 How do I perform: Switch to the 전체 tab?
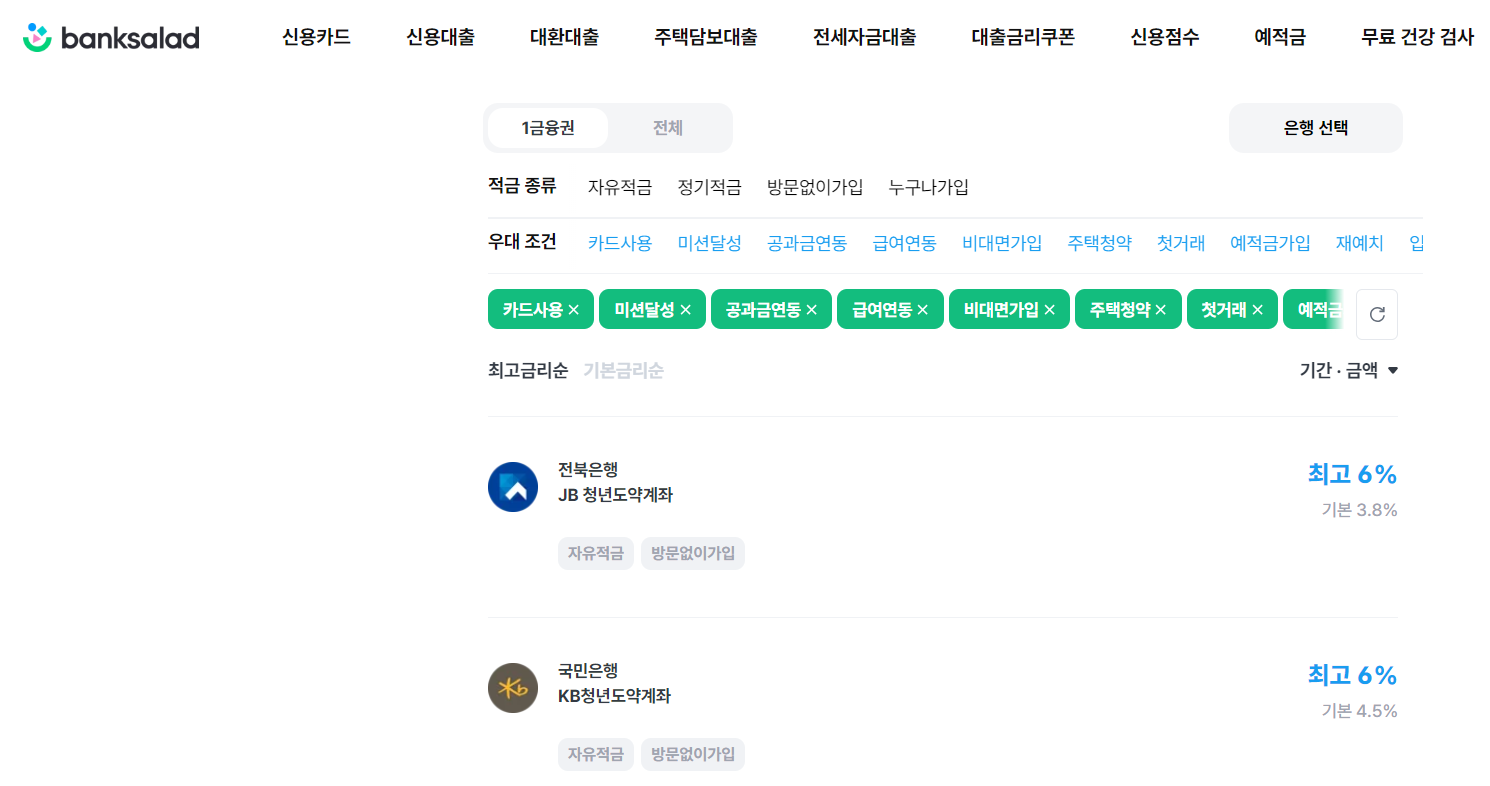click(668, 128)
